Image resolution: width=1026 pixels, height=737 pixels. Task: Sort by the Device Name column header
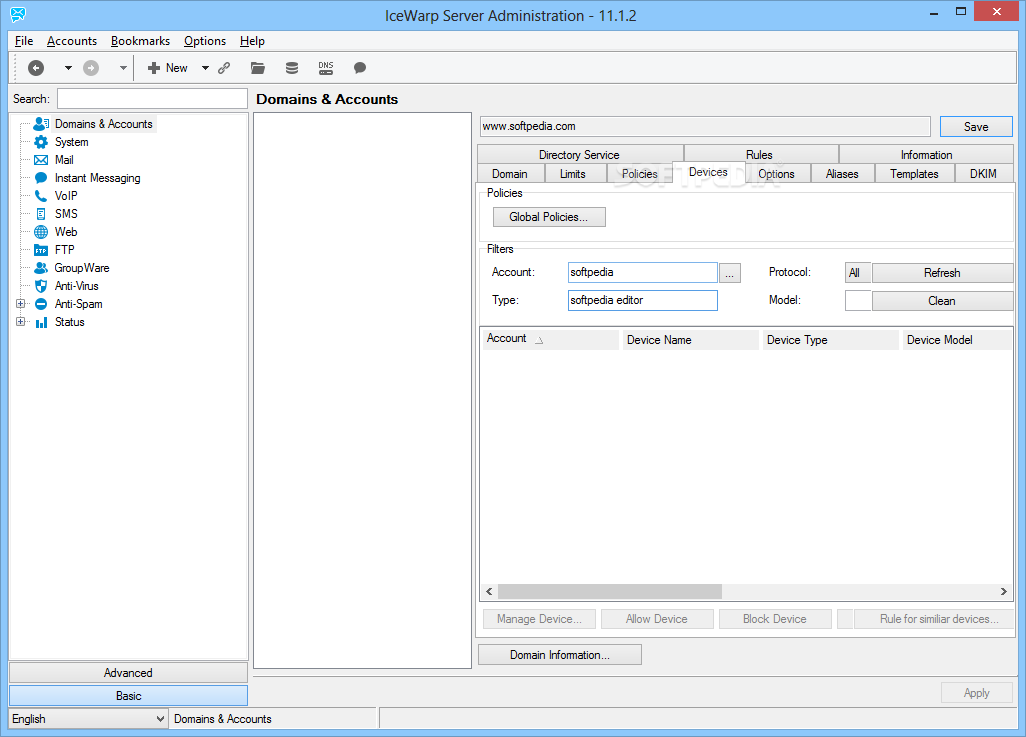point(690,339)
